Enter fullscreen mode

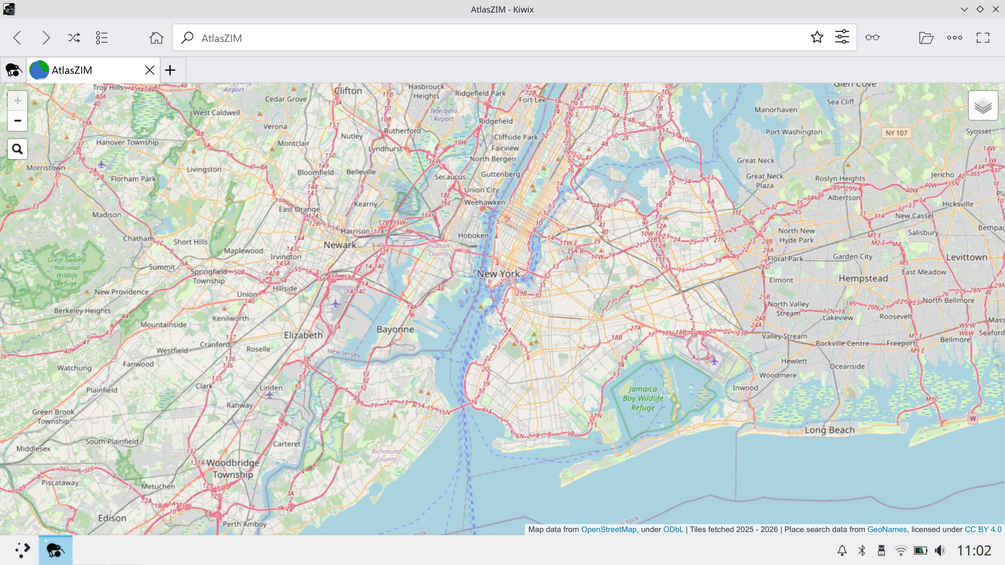coord(983,38)
